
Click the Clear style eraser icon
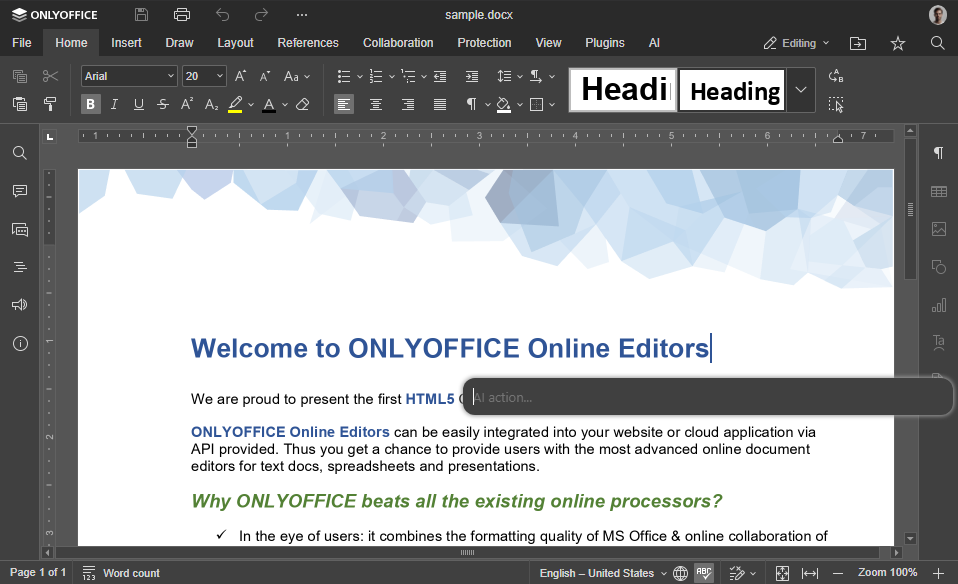[303, 104]
